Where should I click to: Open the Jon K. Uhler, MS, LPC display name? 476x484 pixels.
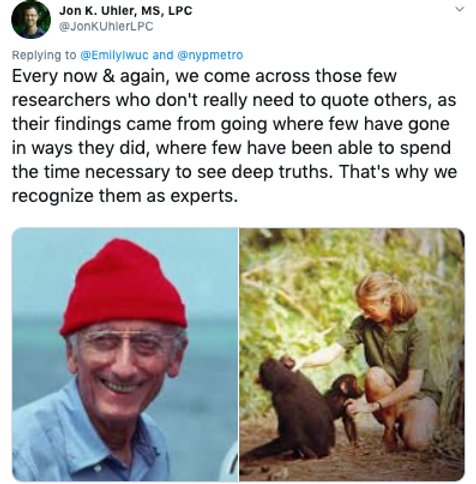click(126, 11)
